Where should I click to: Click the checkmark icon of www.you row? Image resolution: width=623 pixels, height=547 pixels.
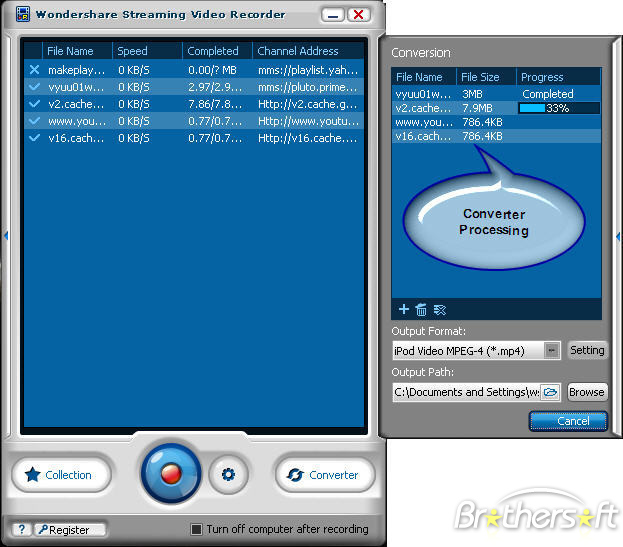coord(35,121)
